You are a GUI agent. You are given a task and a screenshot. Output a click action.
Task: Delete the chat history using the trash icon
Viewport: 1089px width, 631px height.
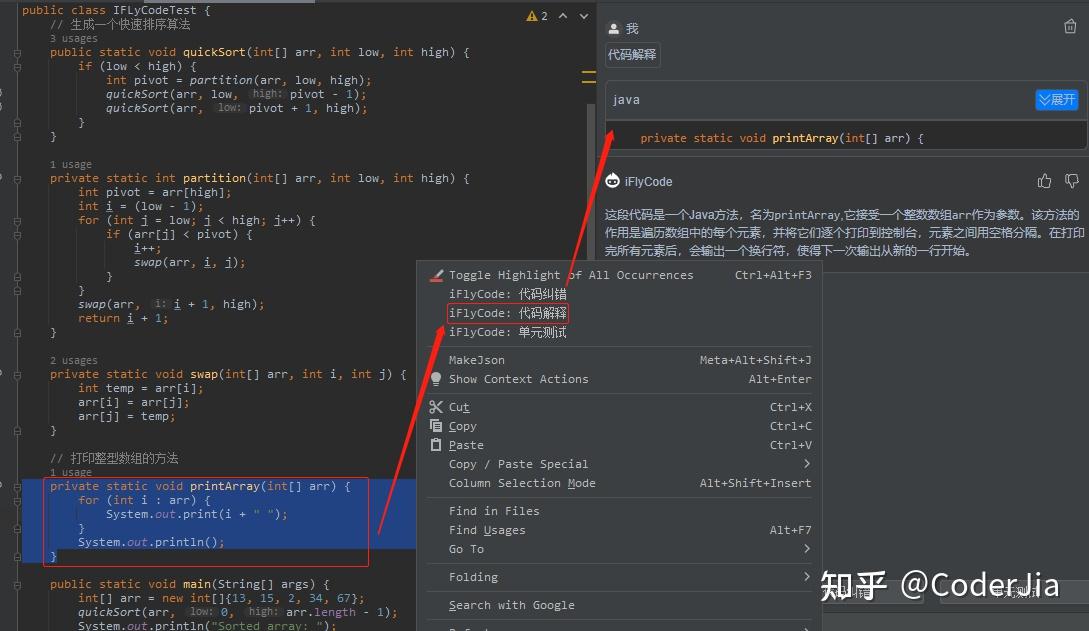1070,28
